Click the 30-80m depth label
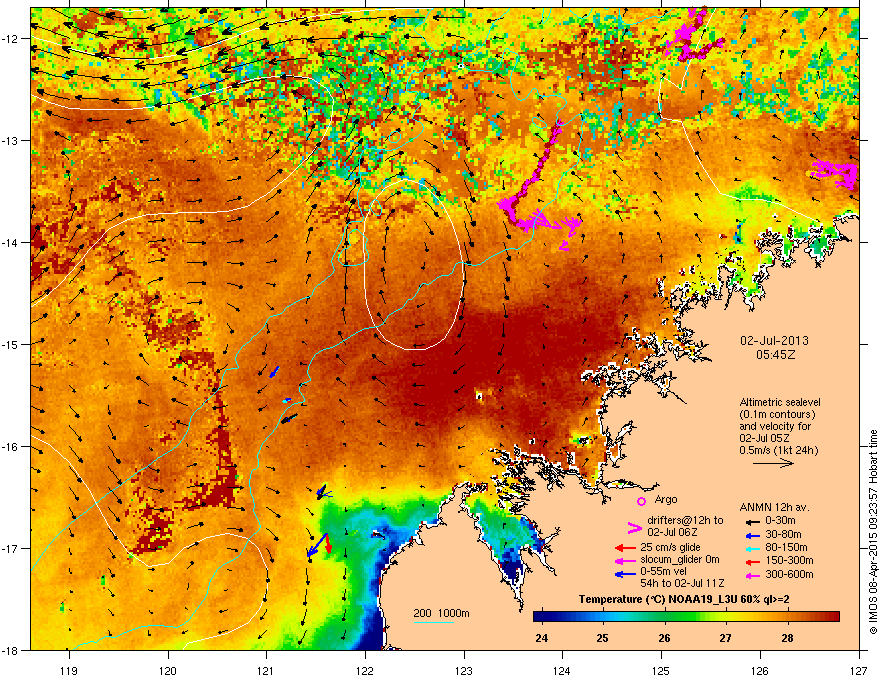The height and width of the screenshot is (680, 880). 783,535
